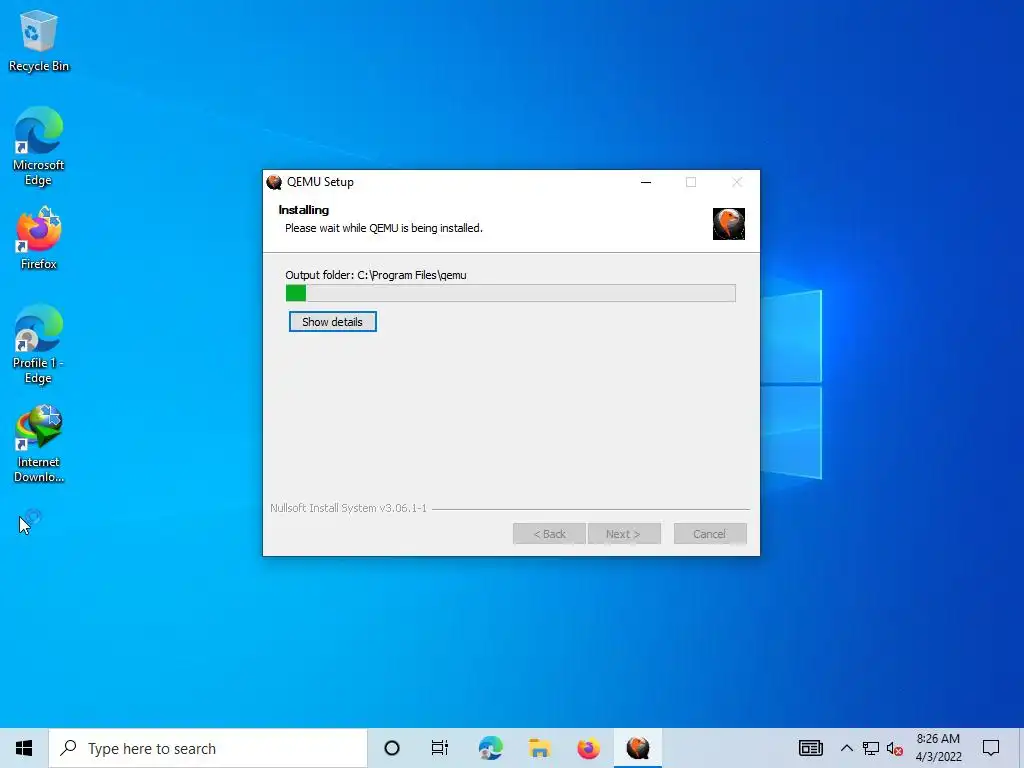
Task: Open News and Interests from the taskbar
Action: click(810, 748)
